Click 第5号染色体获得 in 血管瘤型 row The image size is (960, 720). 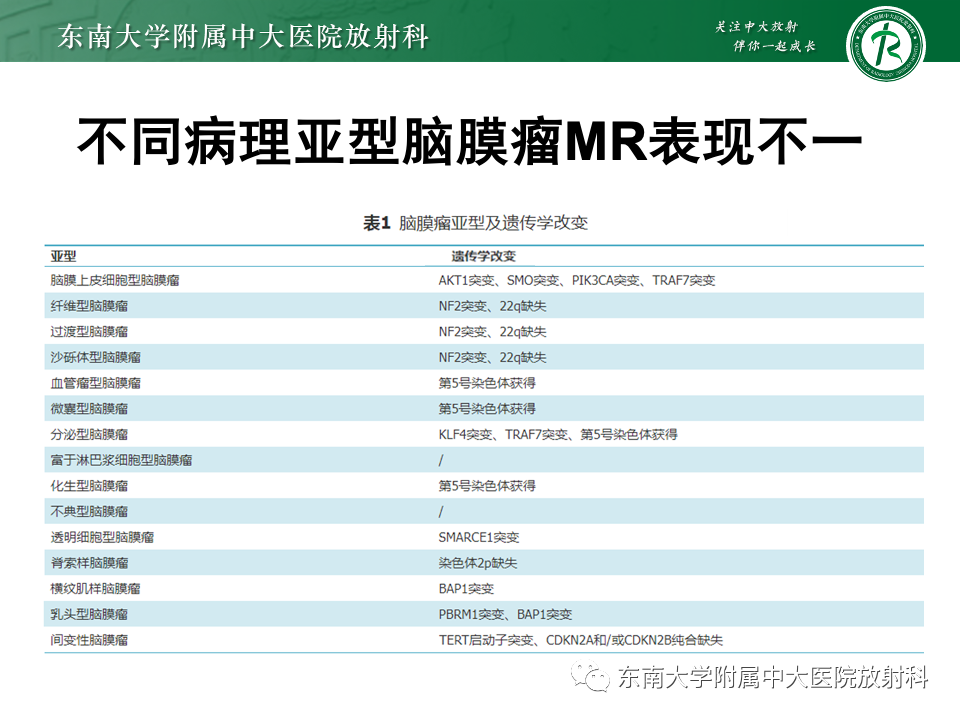487,383
